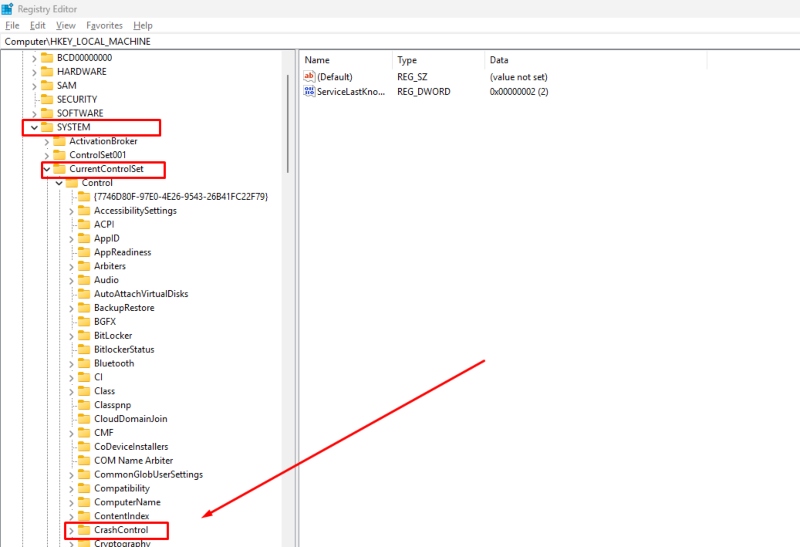This screenshot has width=800, height=547.
Task: Click the CMF folder icon
Action: click(84, 432)
